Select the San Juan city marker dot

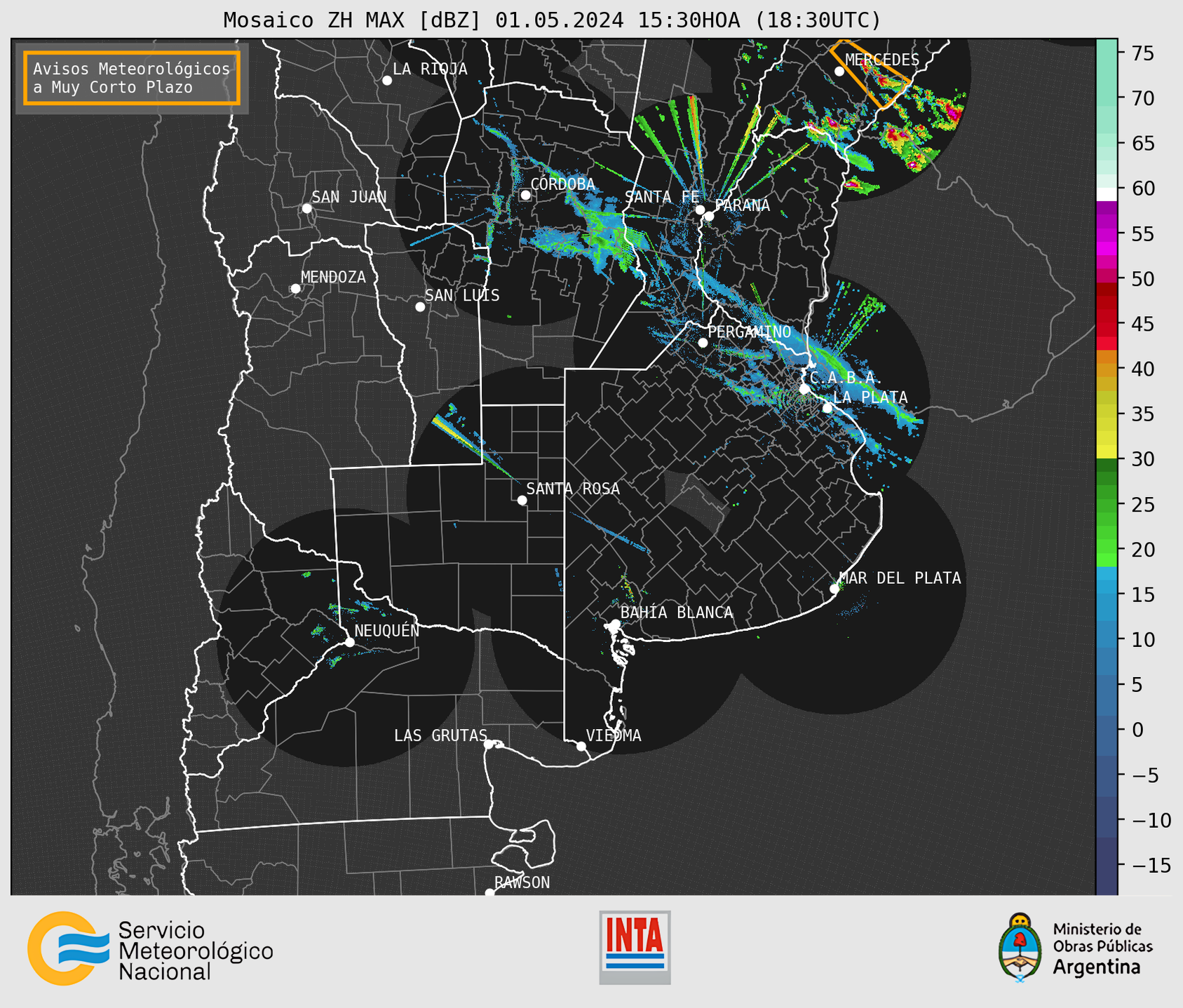306,208
